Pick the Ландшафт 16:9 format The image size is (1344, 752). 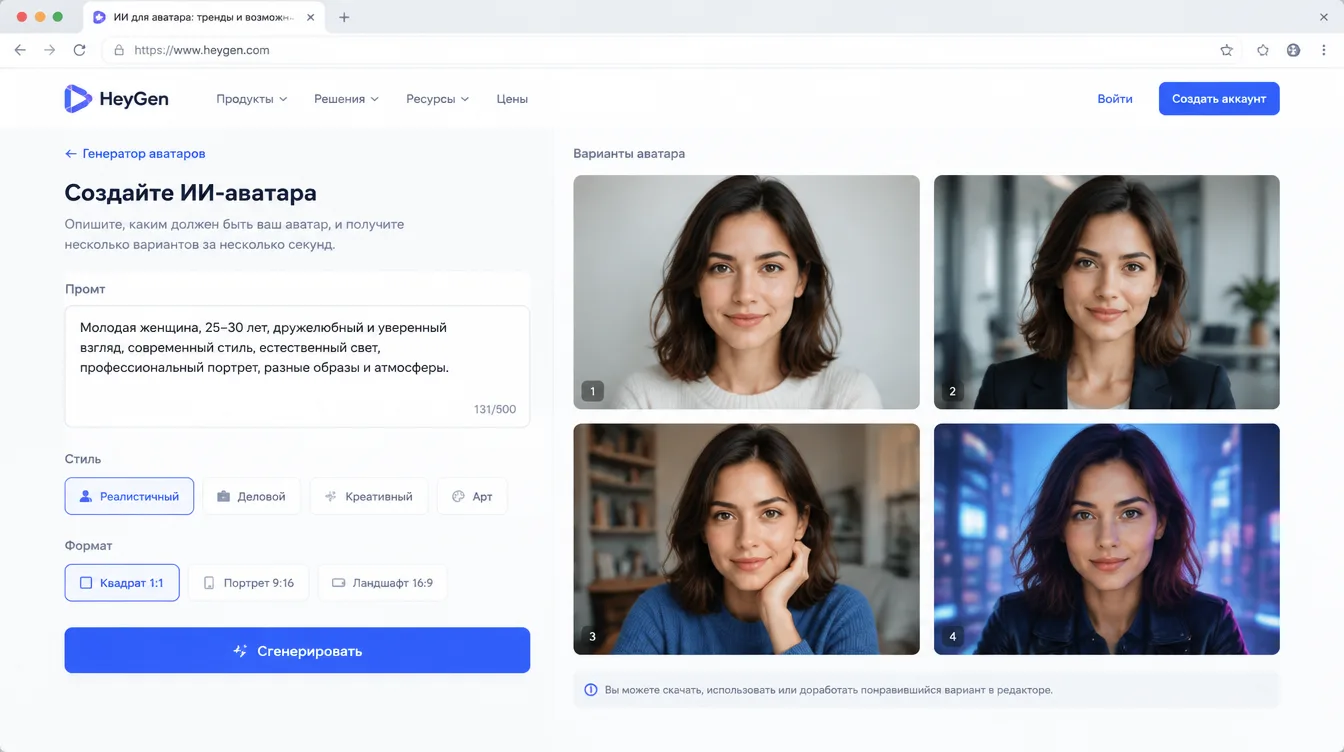(382, 583)
